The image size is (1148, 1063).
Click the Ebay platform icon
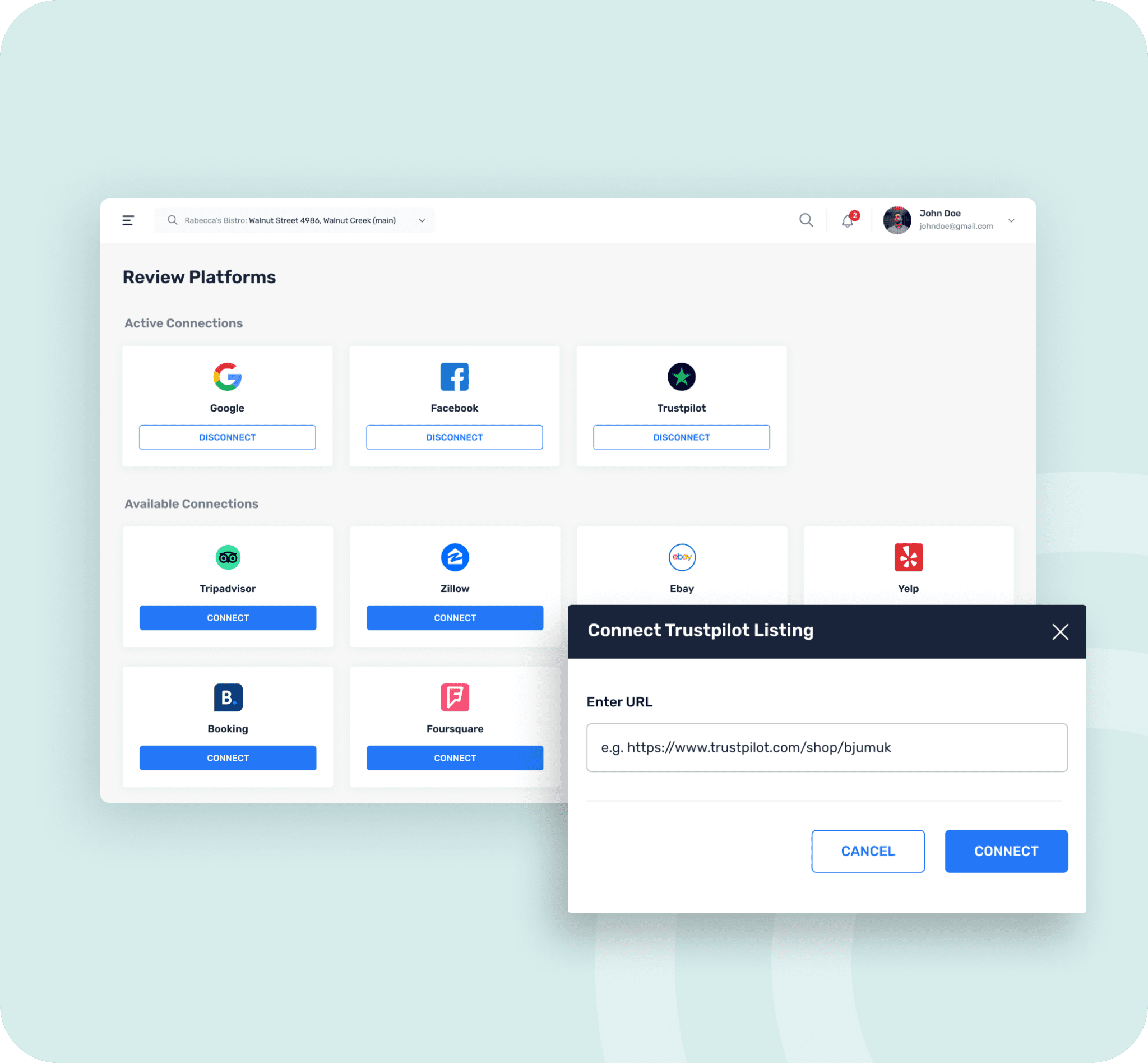(x=681, y=557)
